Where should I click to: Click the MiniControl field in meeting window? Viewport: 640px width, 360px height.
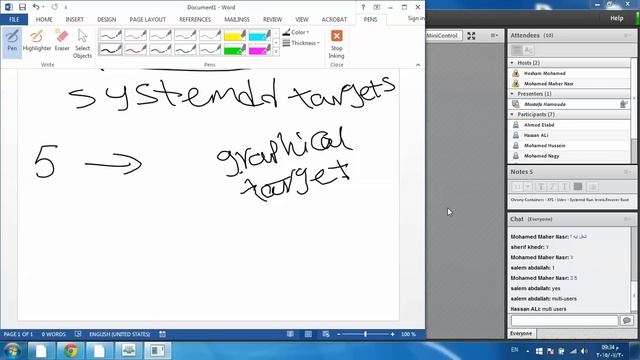tap(444, 36)
